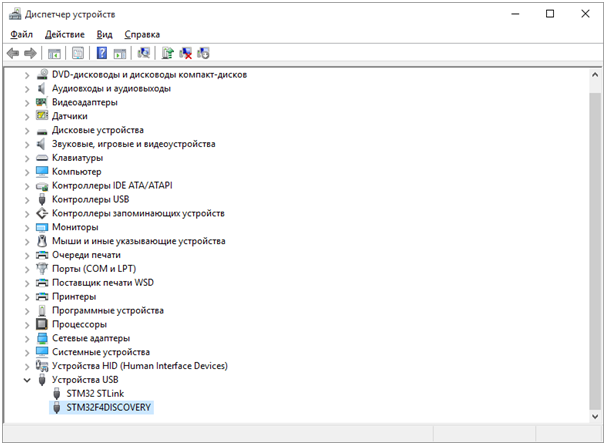Expand the DVD-дисководы category

point(27,75)
